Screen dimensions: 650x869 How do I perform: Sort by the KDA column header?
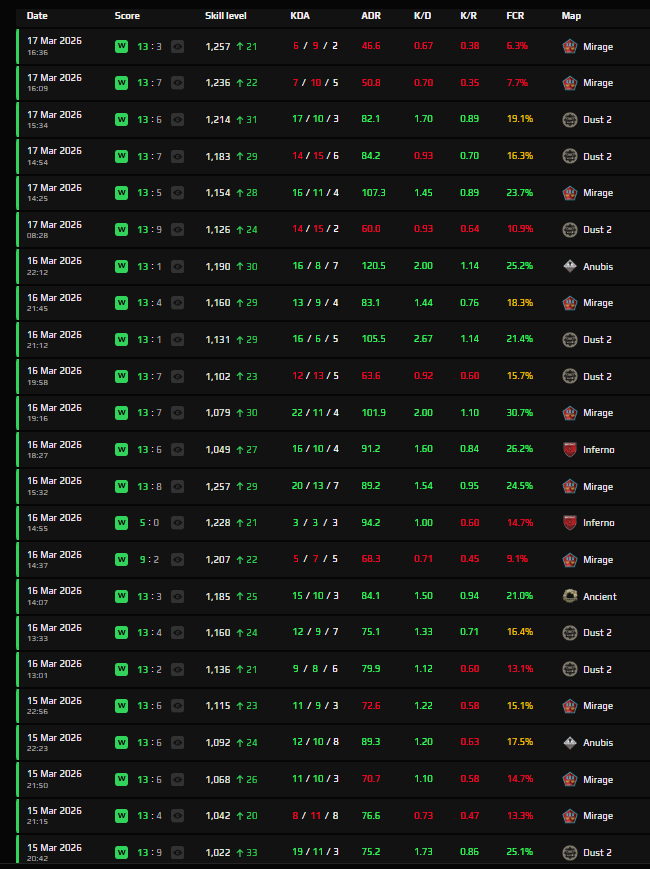coord(300,16)
